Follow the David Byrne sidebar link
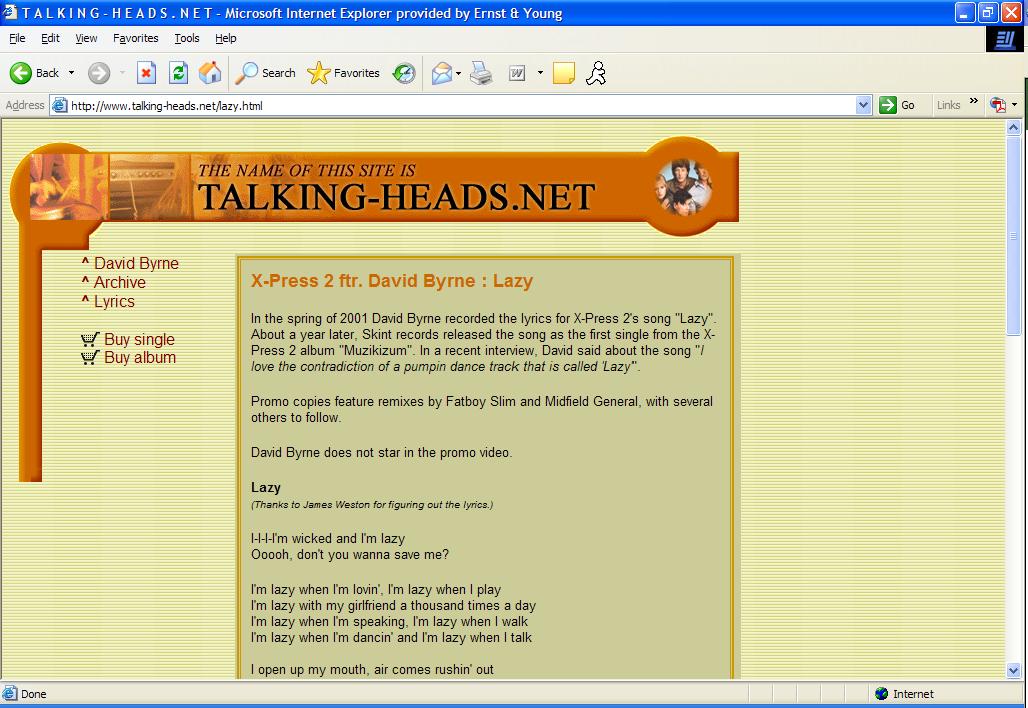 point(136,263)
